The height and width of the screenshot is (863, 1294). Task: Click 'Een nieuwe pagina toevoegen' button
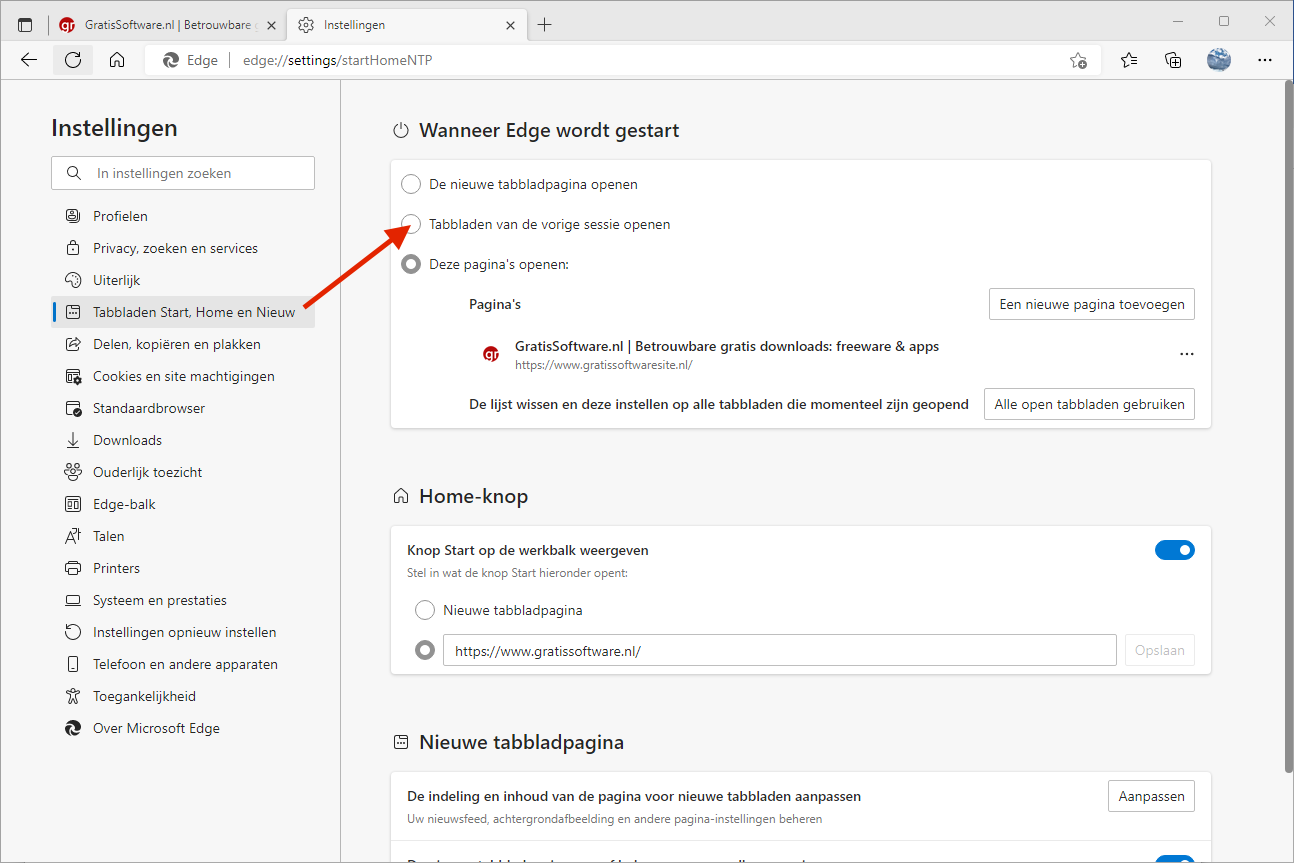point(1091,304)
